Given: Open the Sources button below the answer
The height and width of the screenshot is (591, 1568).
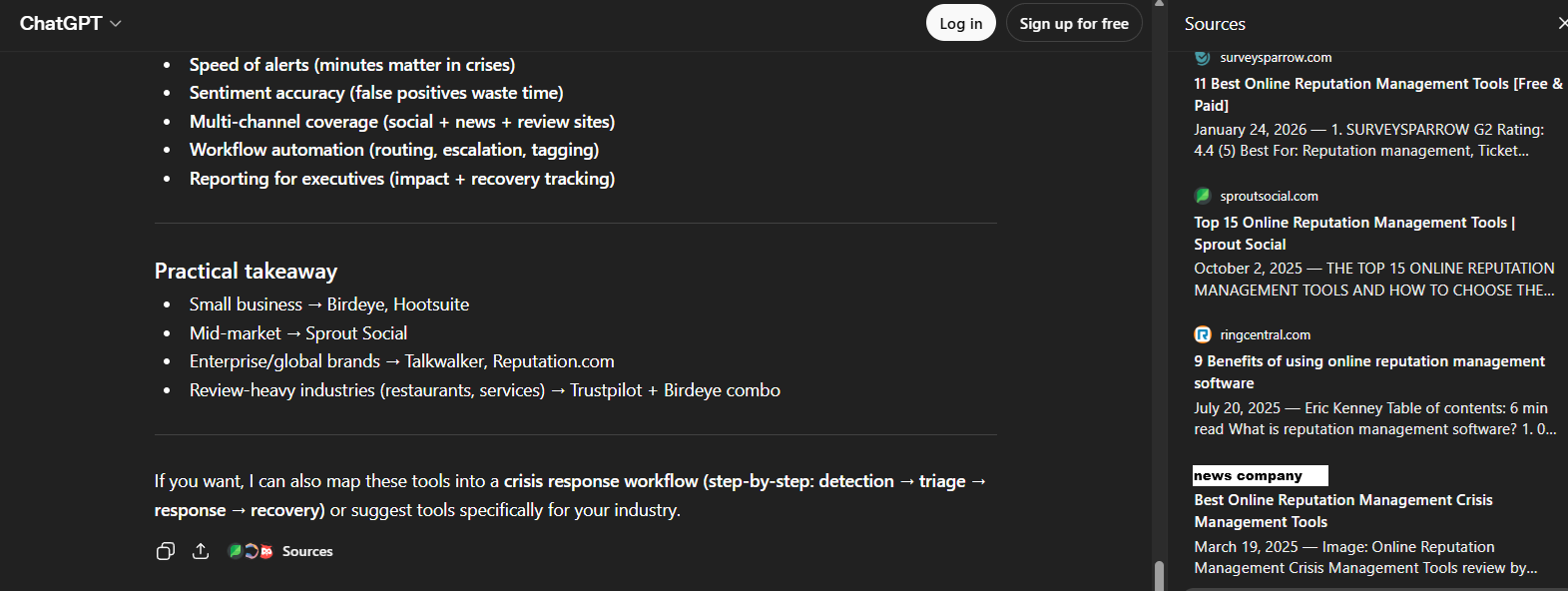Looking at the screenshot, I should coord(306,551).
